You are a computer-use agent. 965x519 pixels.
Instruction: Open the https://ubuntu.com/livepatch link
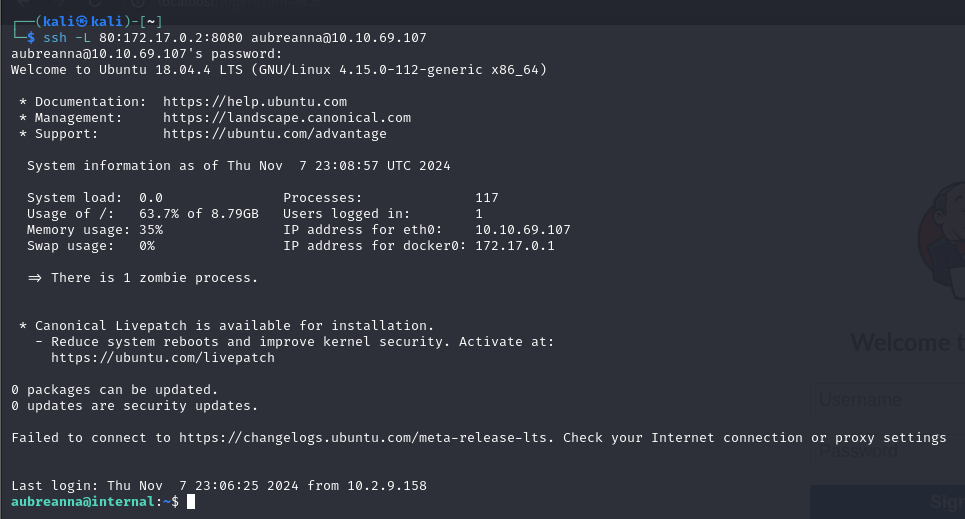click(163, 358)
